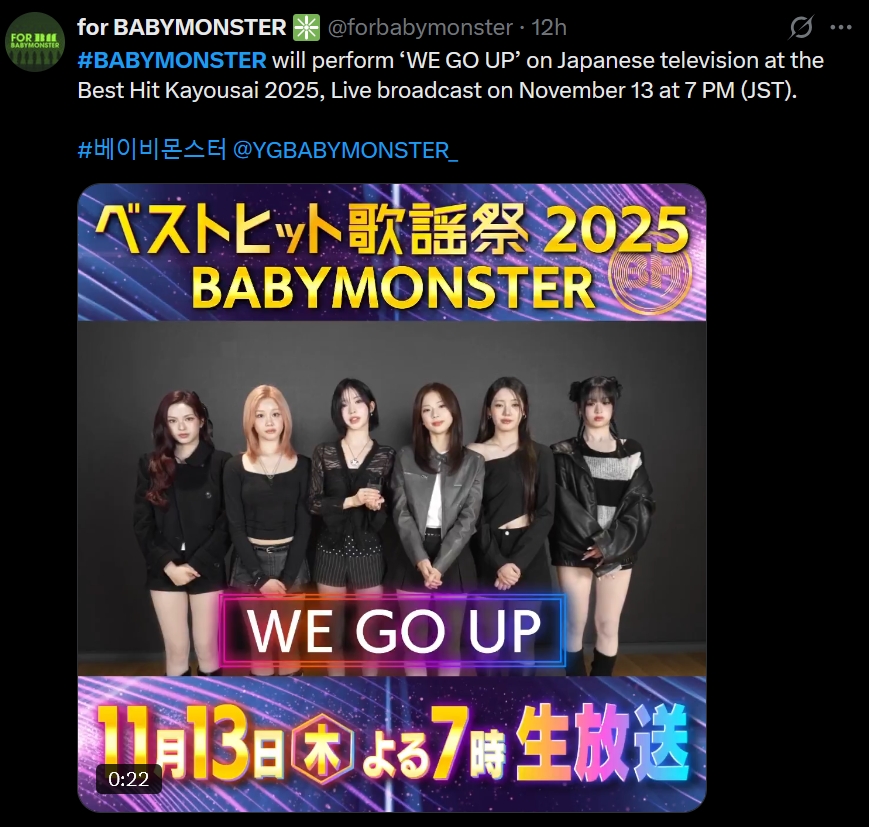
Task: Click the @forbabymonster handle
Action: tap(420, 28)
